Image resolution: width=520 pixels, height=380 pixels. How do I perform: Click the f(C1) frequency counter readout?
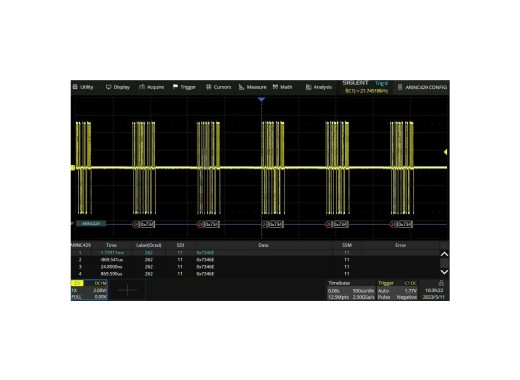point(366,91)
